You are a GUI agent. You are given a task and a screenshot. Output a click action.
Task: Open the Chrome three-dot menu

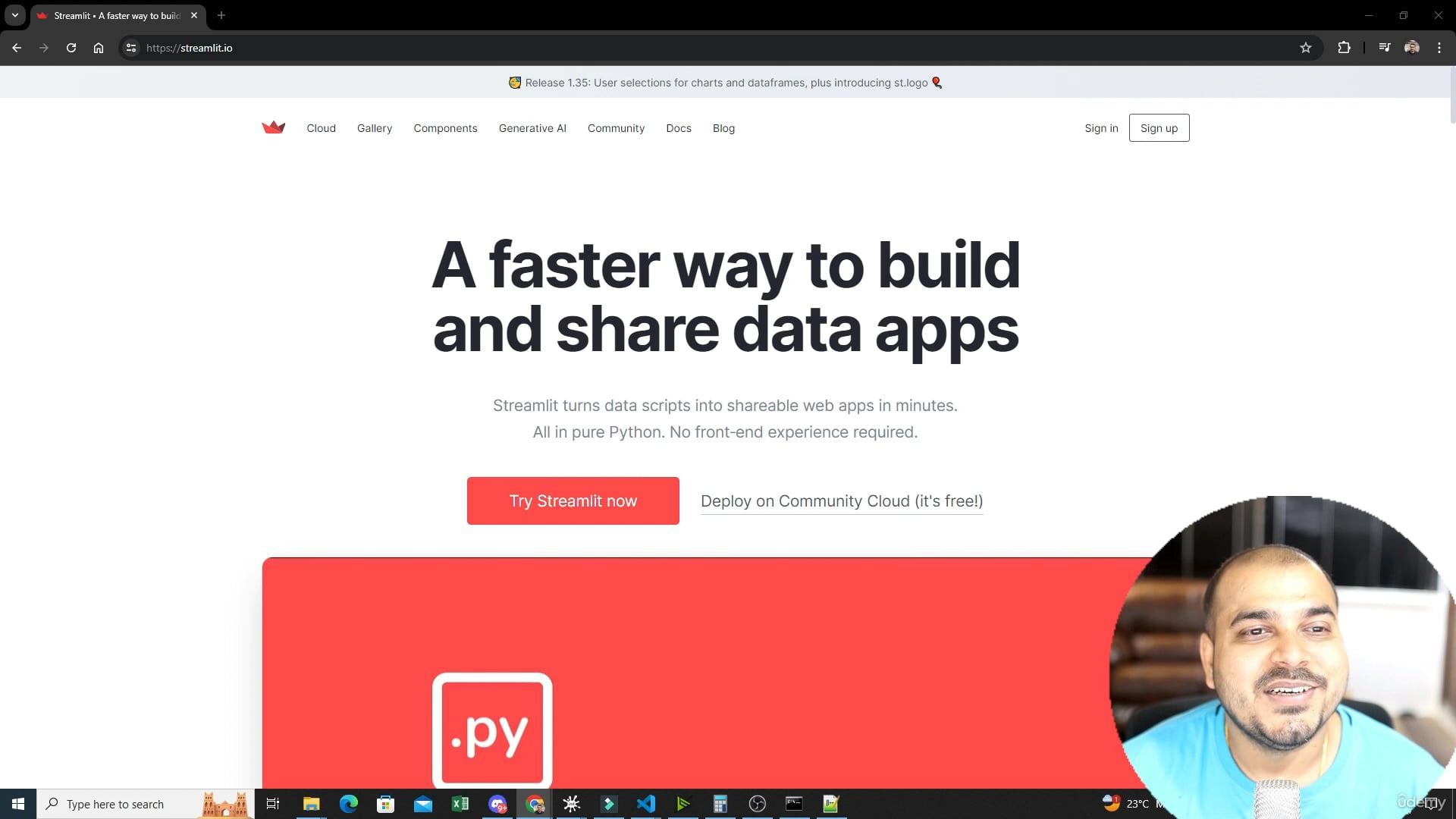[x=1439, y=48]
